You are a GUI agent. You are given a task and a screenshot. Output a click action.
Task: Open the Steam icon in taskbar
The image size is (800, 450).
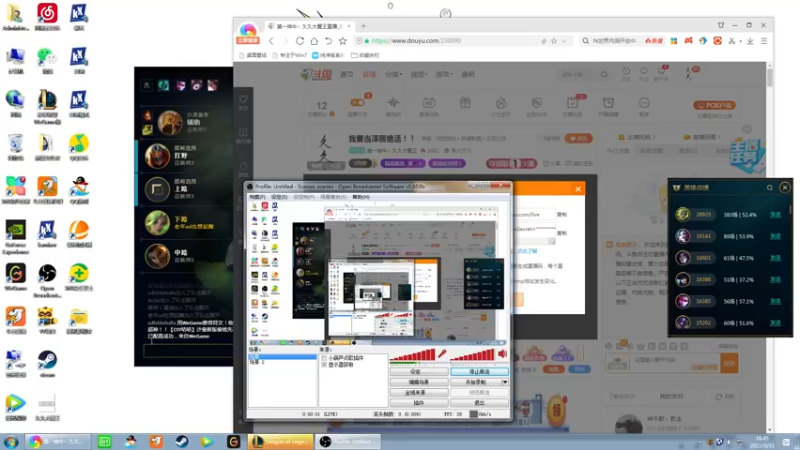[182, 441]
